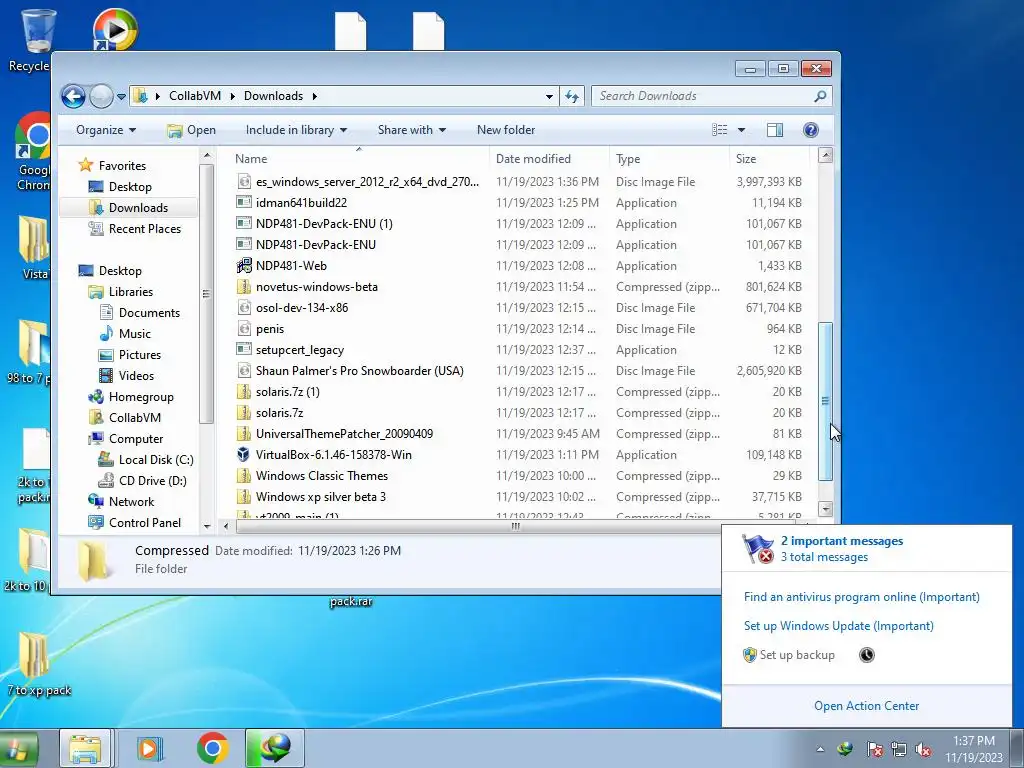Open Pictures library
The width and height of the screenshot is (1024, 768).
[x=140, y=355]
